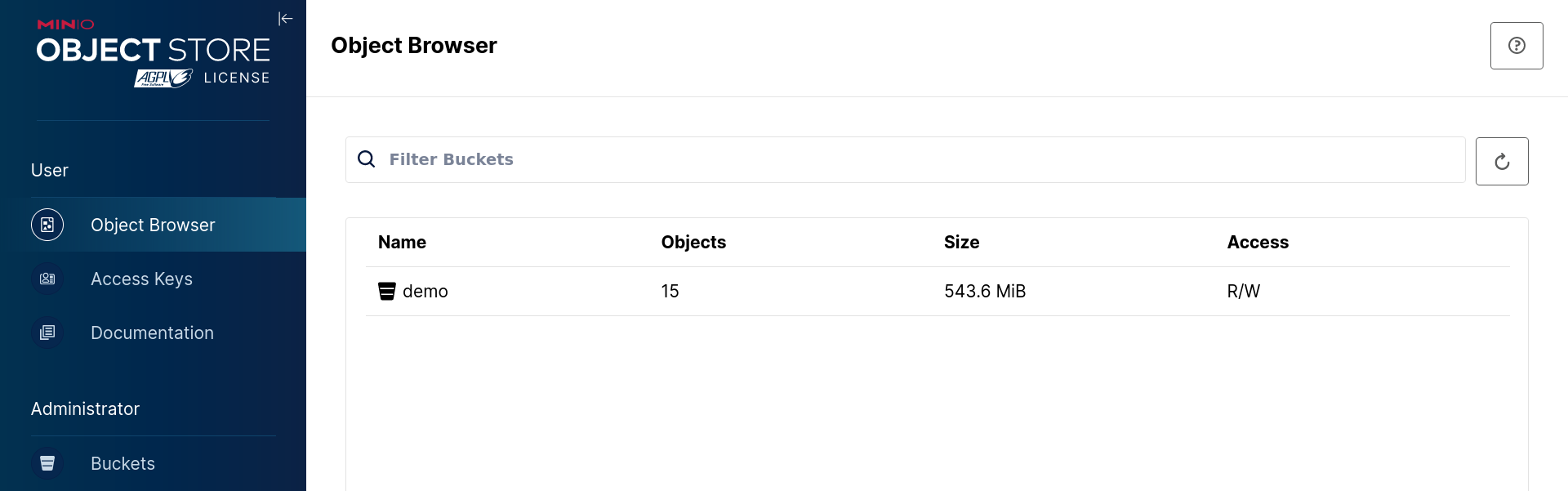The height and width of the screenshot is (491, 1568).
Task: Click the Access Keys sidebar icon
Action: pos(47,279)
